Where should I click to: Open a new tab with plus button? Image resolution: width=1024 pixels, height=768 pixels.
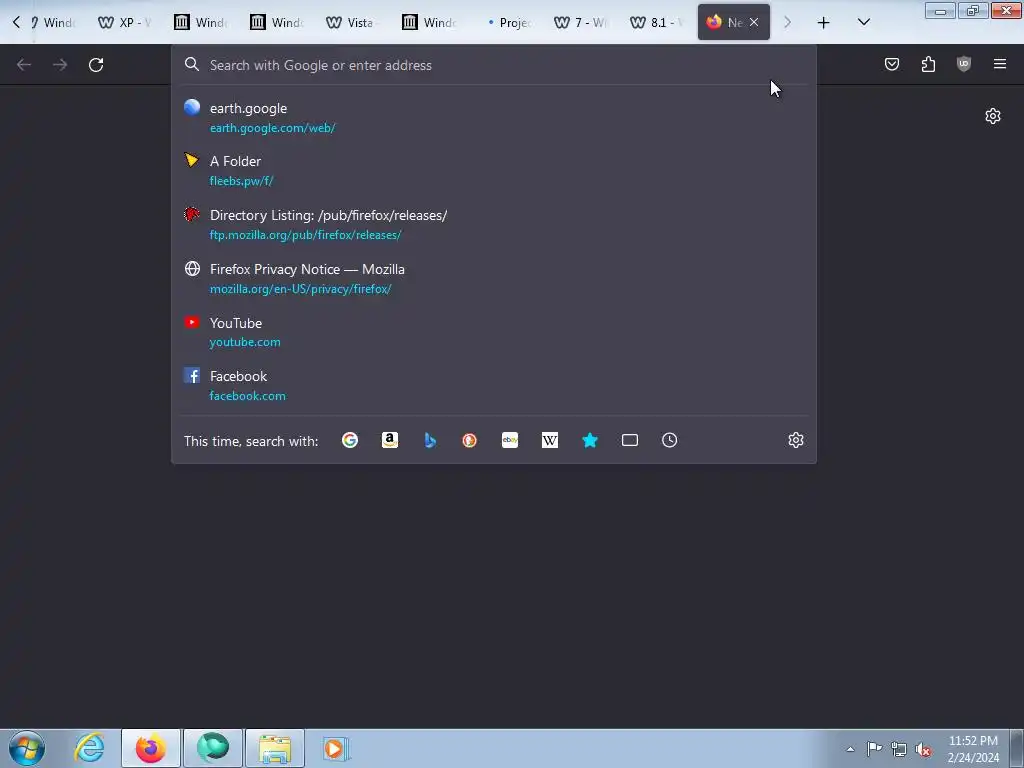coord(824,23)
